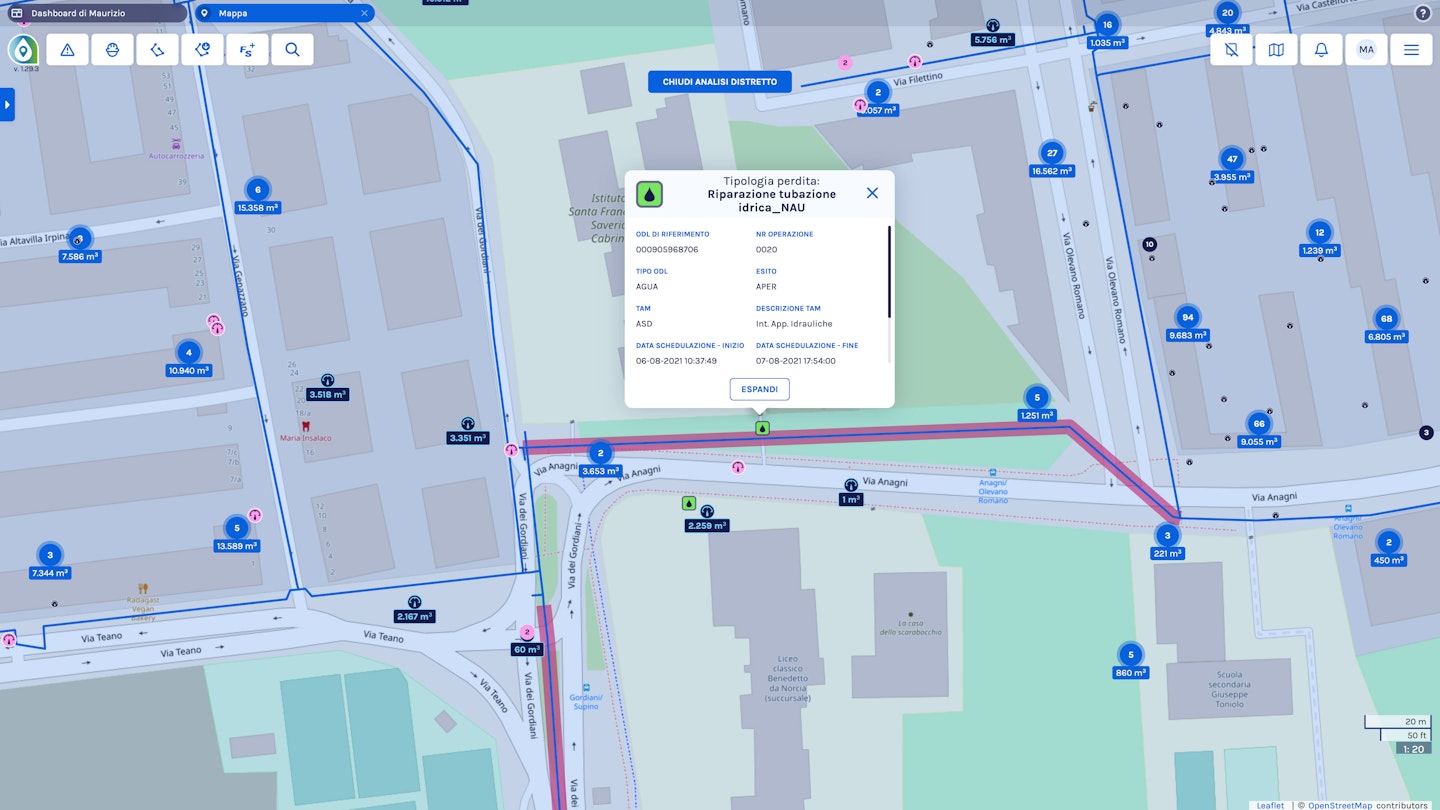This screenshot has width=1440, height=810.
Task: Click the Espandi button in popup
Action: [x=760, y=389]
